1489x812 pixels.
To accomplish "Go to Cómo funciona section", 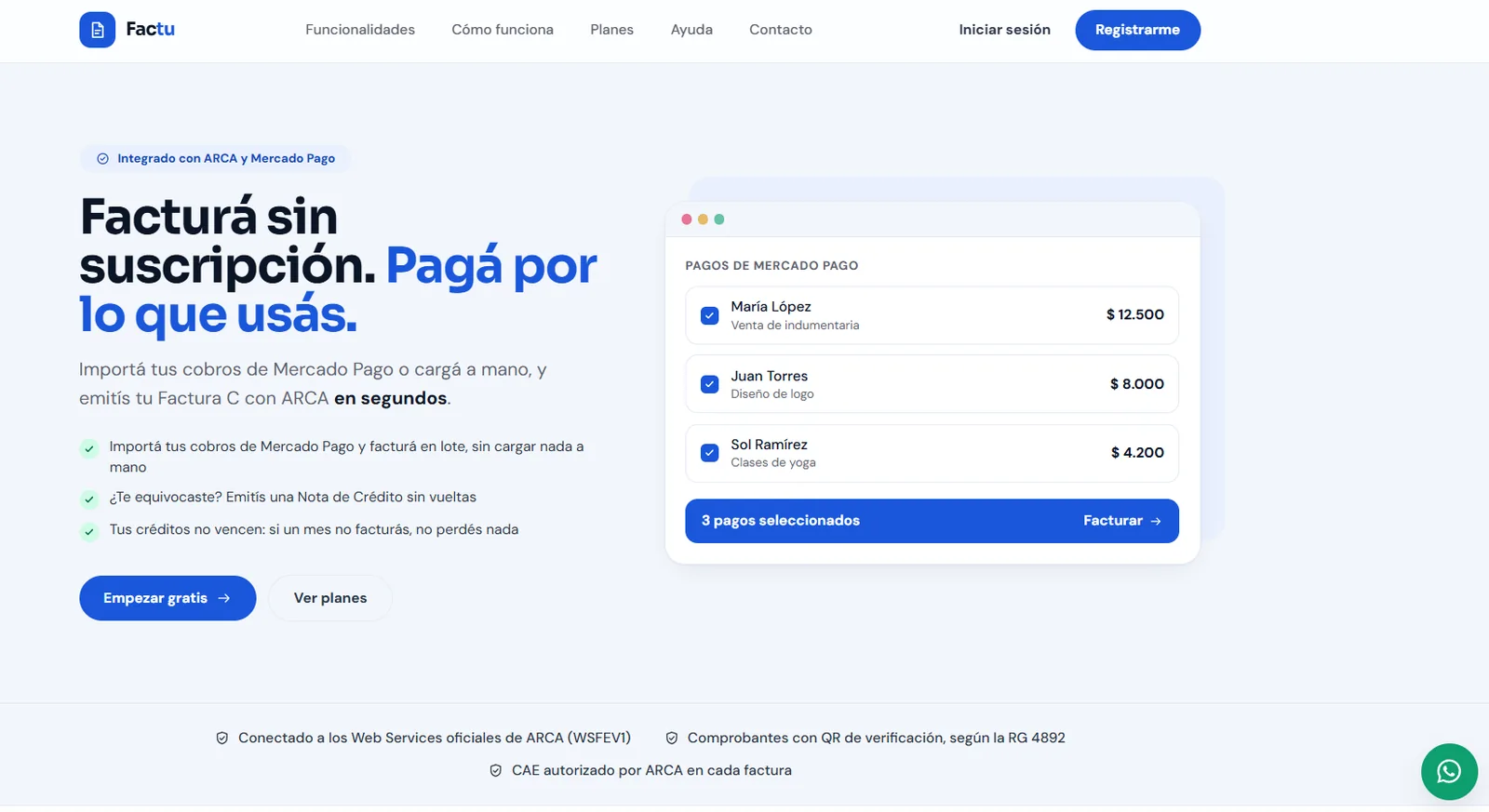I will (503, 30).
